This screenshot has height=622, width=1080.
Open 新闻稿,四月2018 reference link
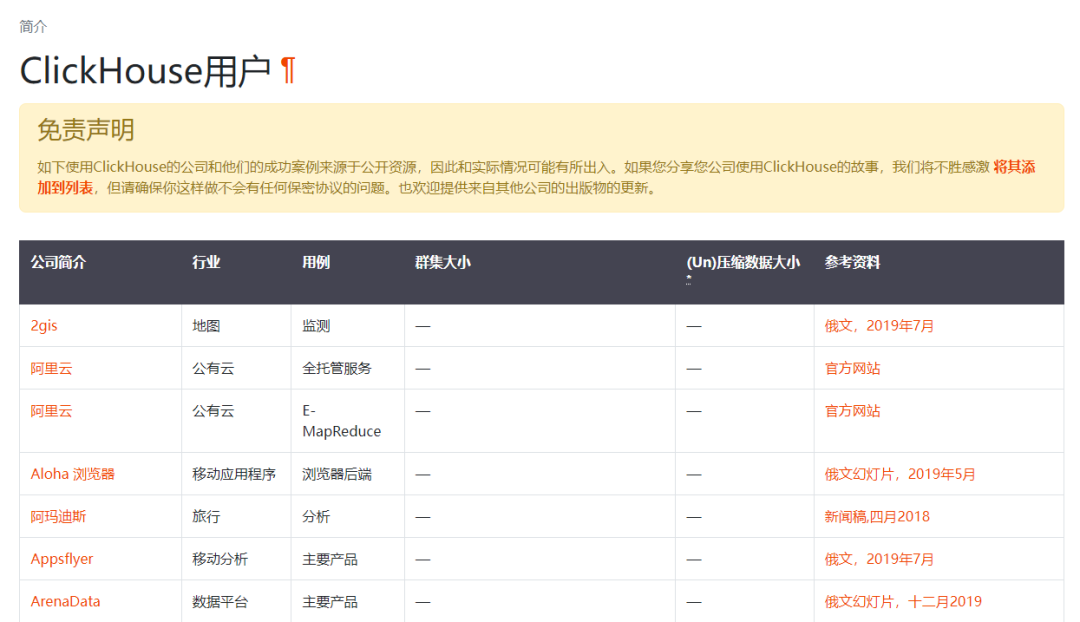(x=878, y=517)
